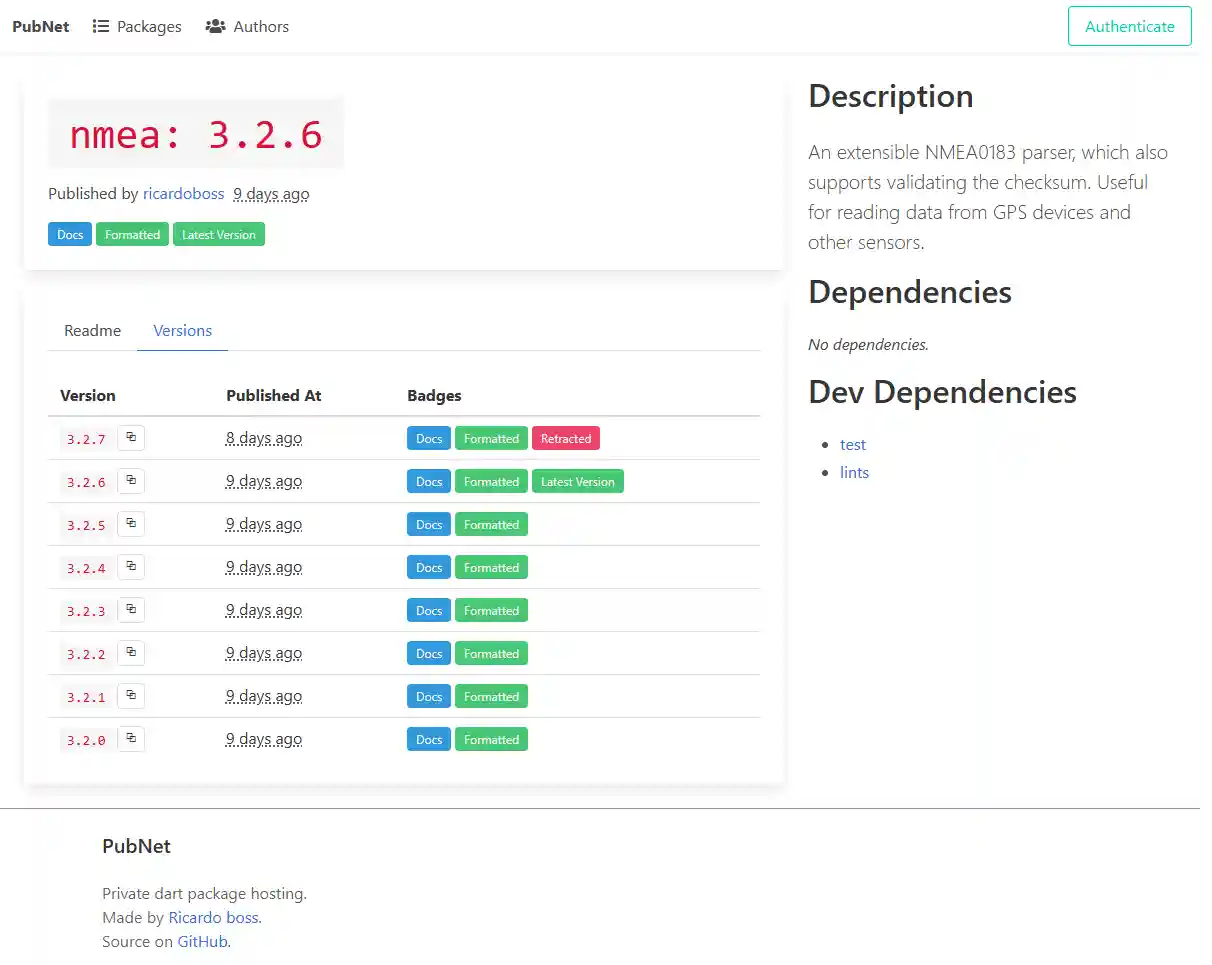1212x965 pixels.
Task: Open the Formatted badge for version 3.2.4
Action: click(x=491, y=567)
